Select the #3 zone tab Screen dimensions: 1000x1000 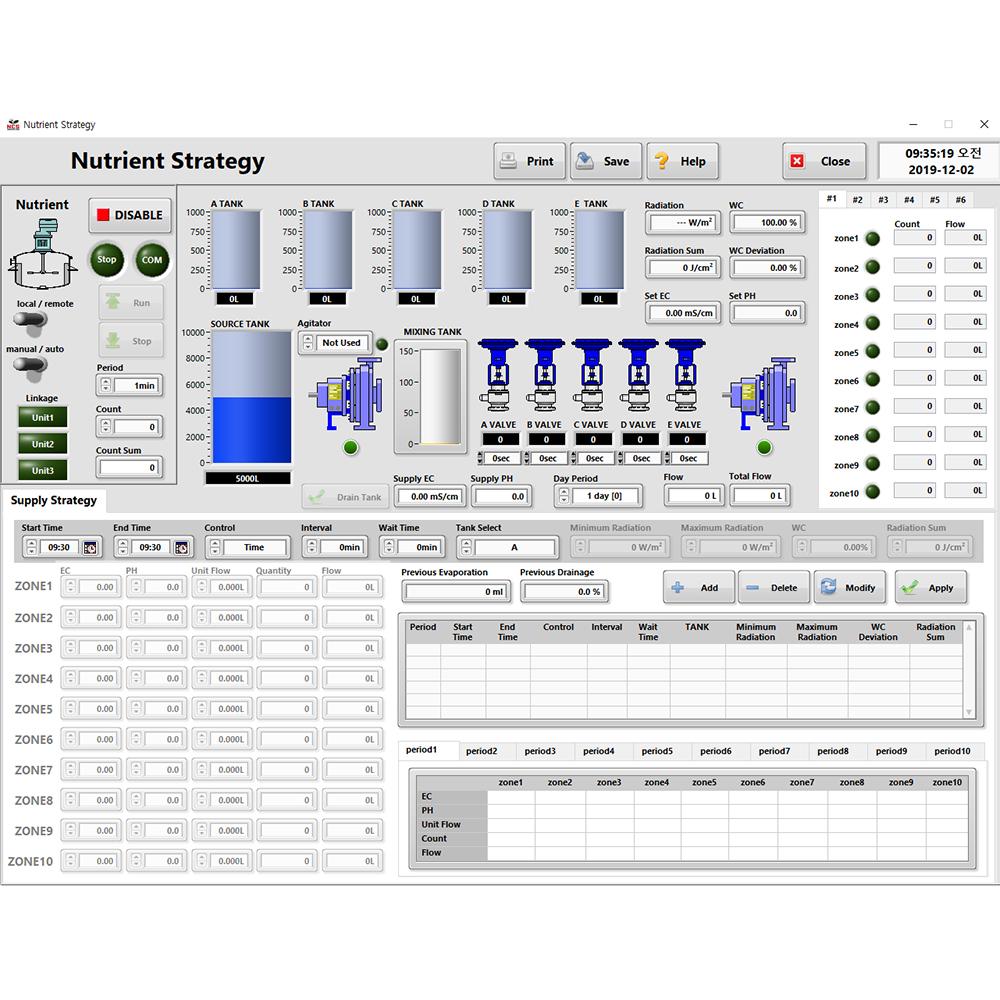pos(883,200)
